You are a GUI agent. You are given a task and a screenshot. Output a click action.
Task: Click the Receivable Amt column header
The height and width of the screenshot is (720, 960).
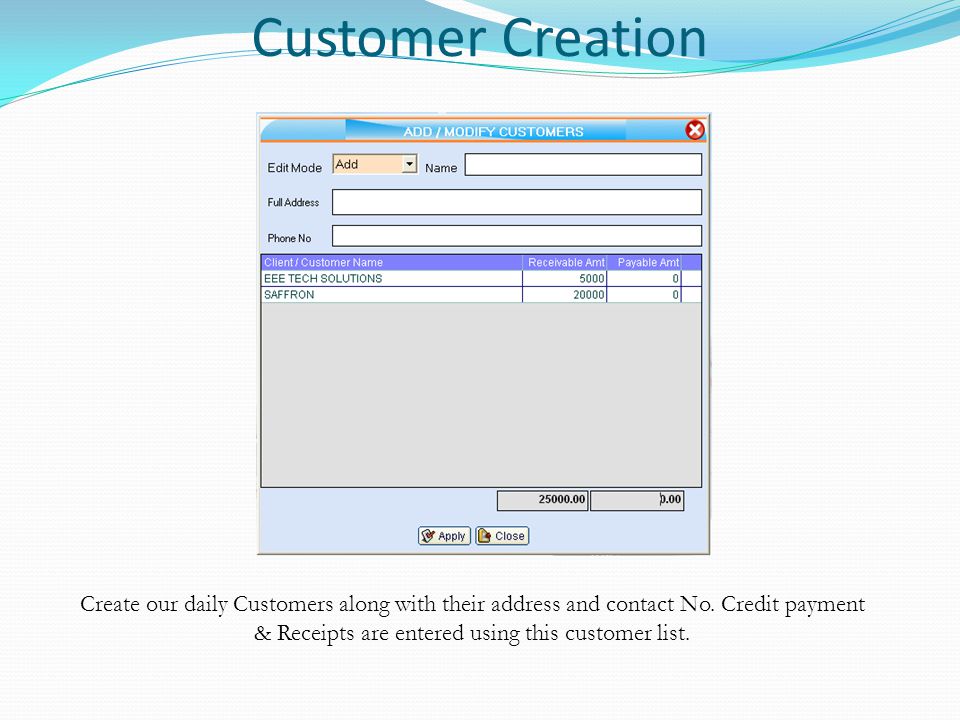[x=564, y=263]
